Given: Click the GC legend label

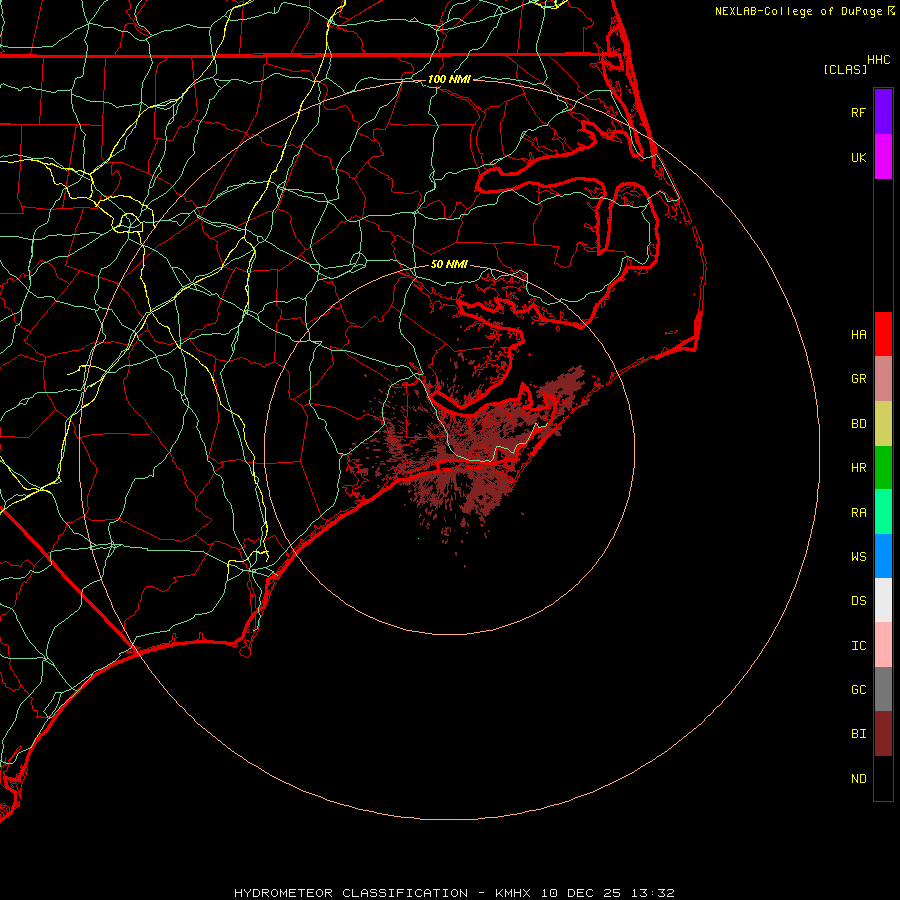Looking at the screenshot, I should (x=858, y=690).
